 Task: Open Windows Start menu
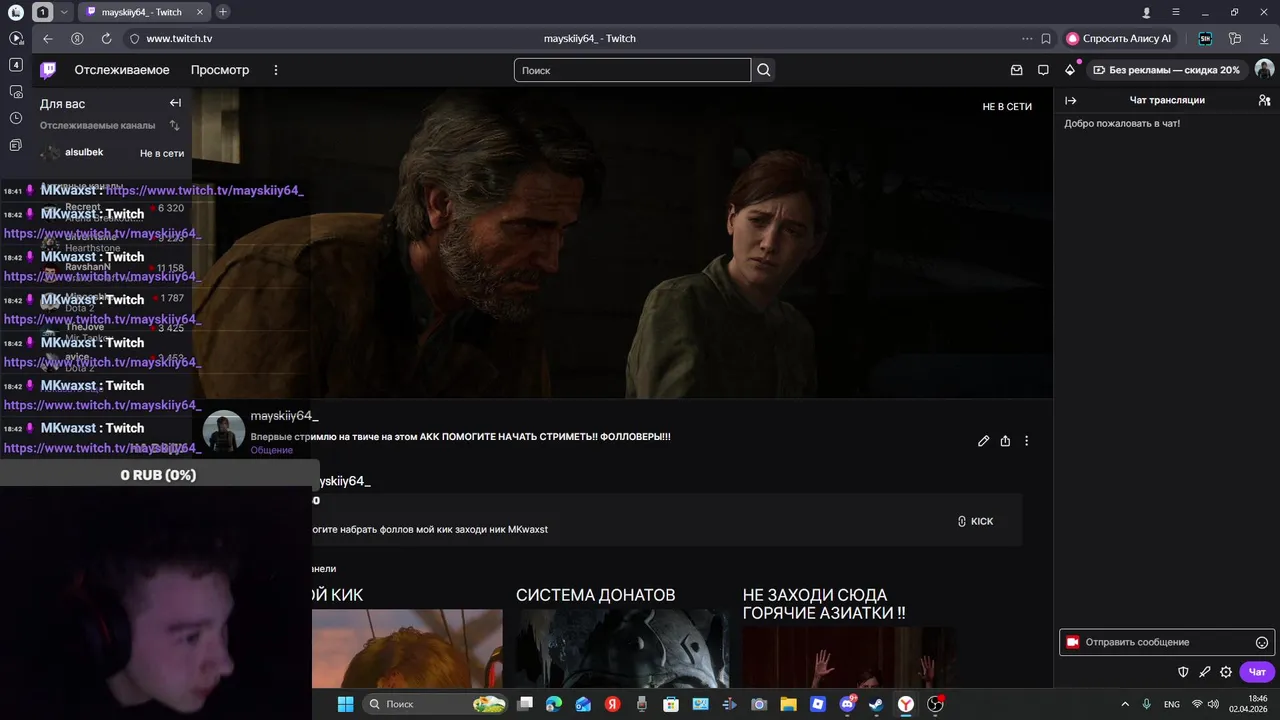click(x=345, y=704)
